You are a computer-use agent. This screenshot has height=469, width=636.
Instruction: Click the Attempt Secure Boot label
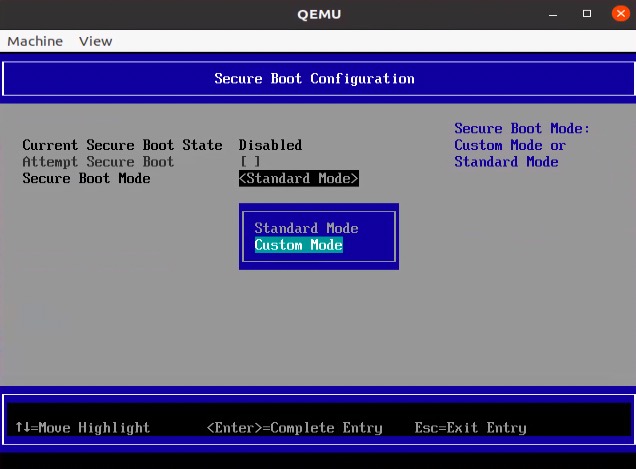coord(98,161)
